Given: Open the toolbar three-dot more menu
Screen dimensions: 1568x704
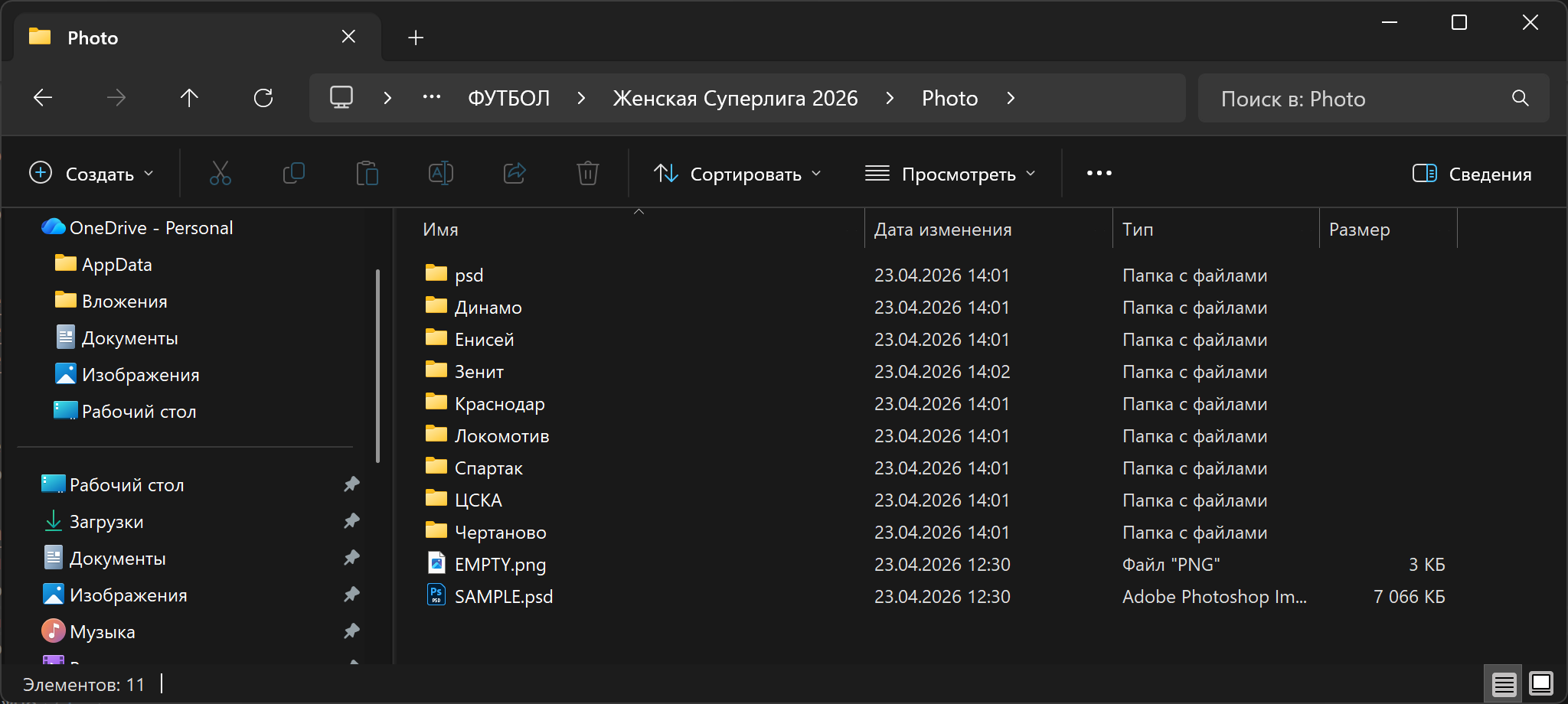Looking at the screenshot, I should 1099,174.
